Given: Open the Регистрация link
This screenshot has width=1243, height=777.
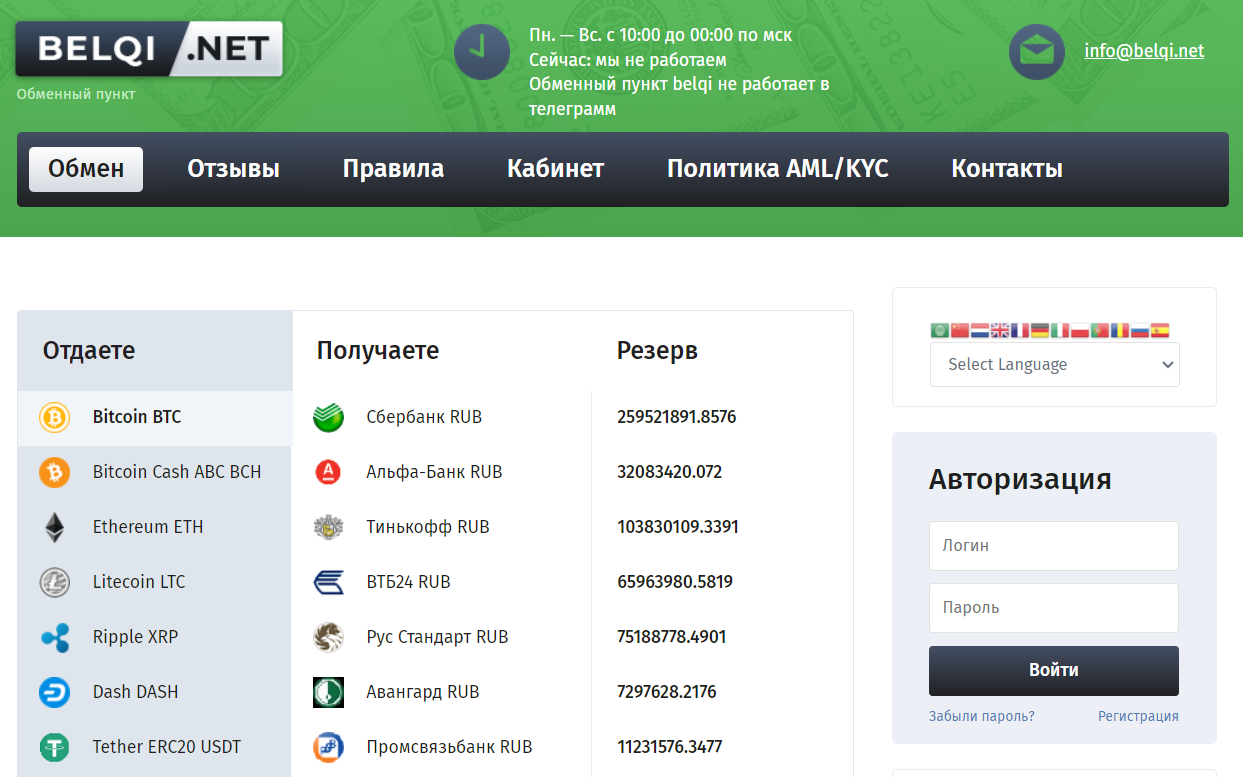Looking at the screenshot, I should (1138, 716).
